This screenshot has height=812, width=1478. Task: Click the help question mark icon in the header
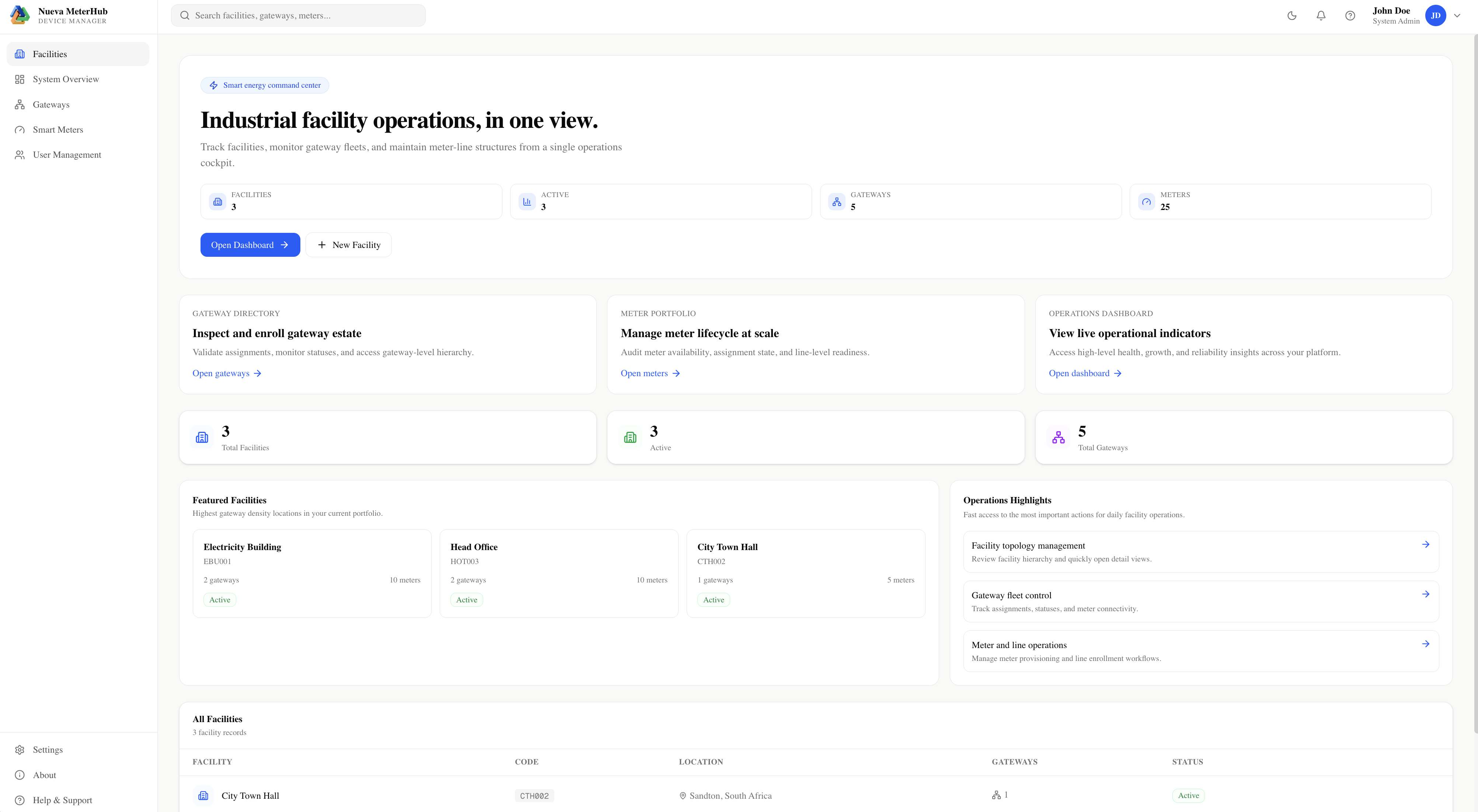(x=1350, y=15)
